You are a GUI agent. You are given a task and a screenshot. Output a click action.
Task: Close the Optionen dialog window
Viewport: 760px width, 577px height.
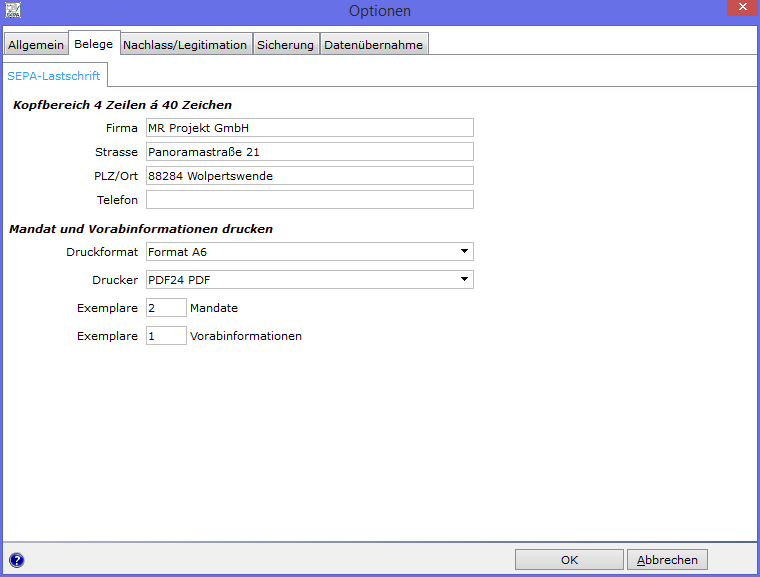pyautogui.click(x=742, y=8)
